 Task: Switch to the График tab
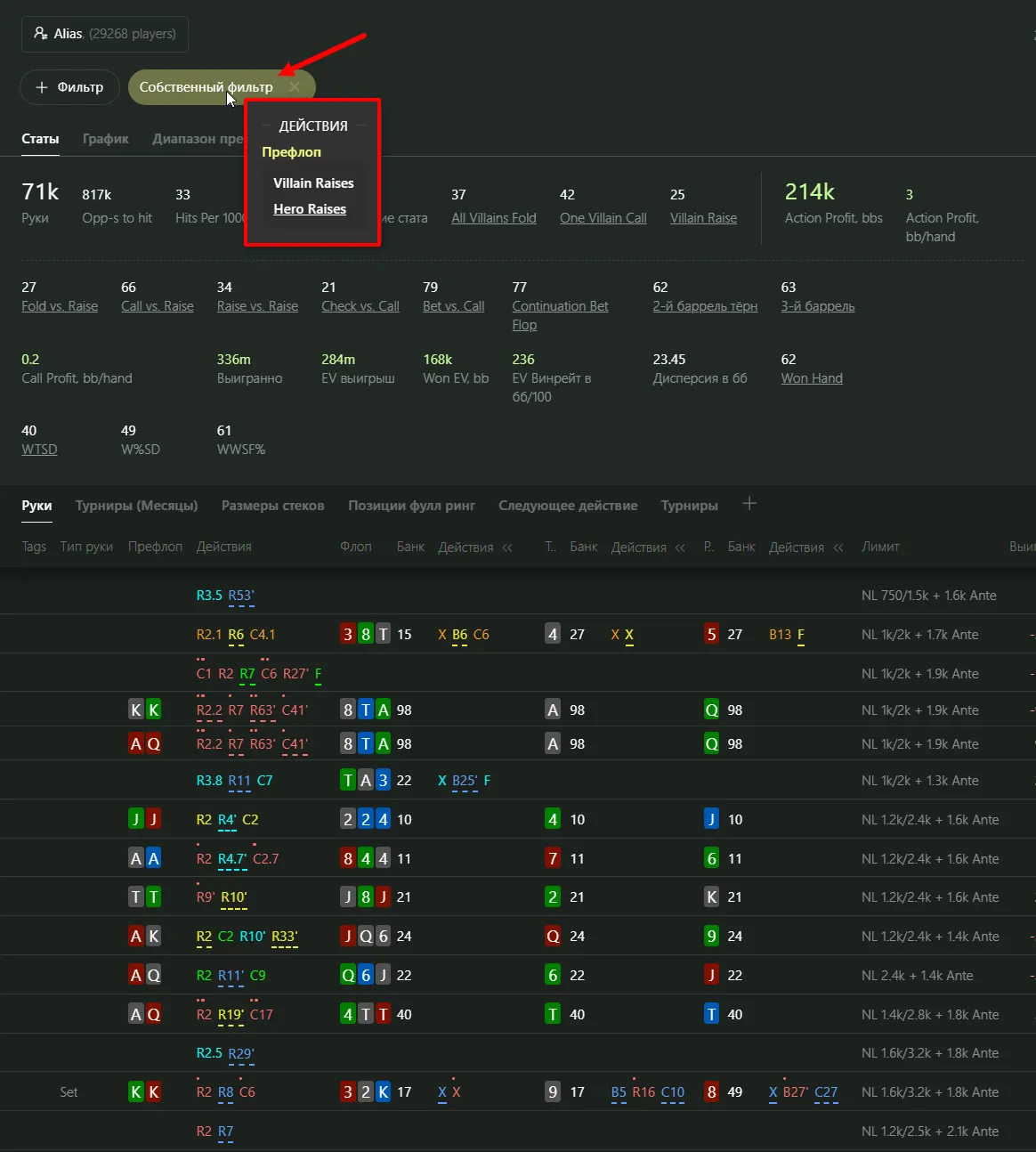pos(105,139)
